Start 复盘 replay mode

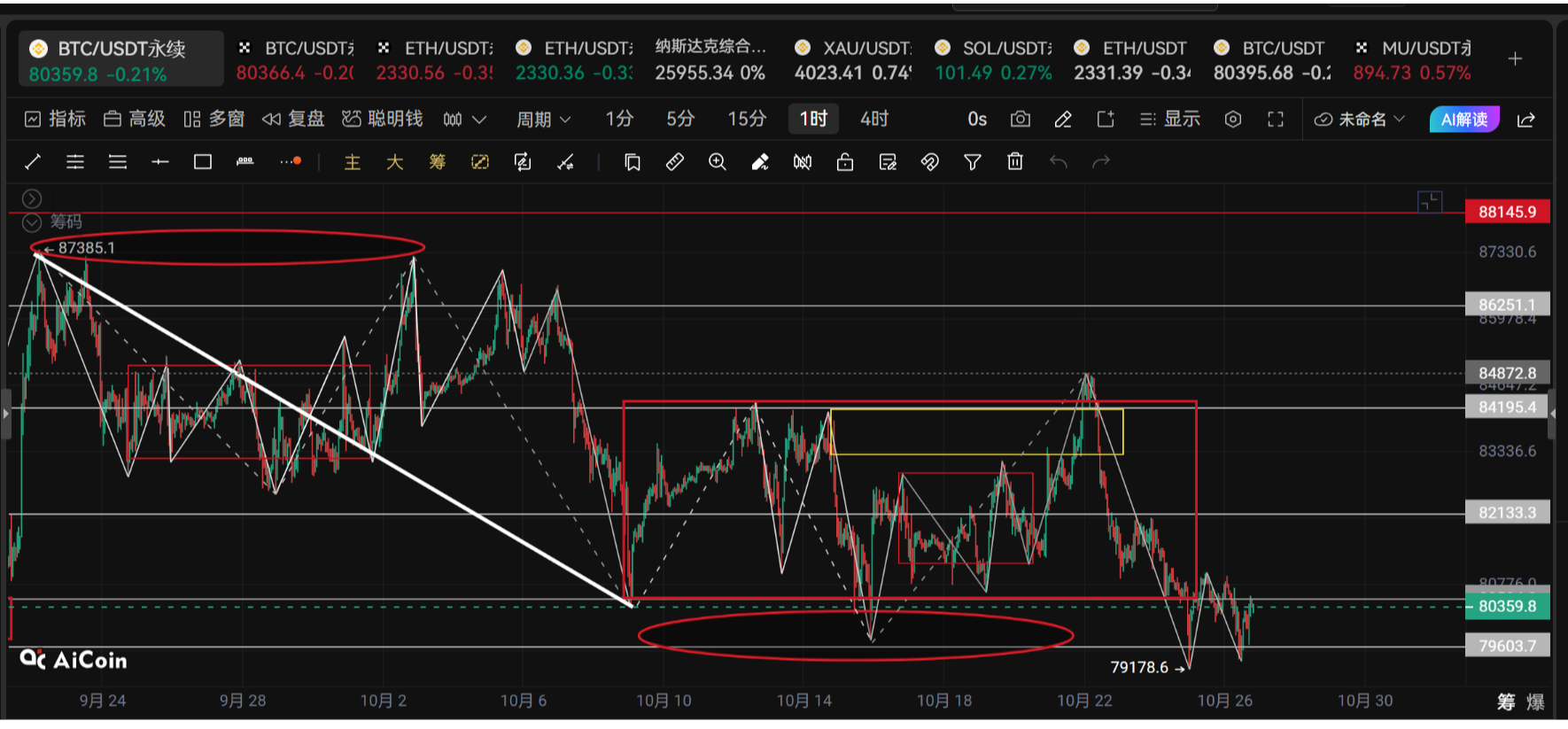[293, 119]
